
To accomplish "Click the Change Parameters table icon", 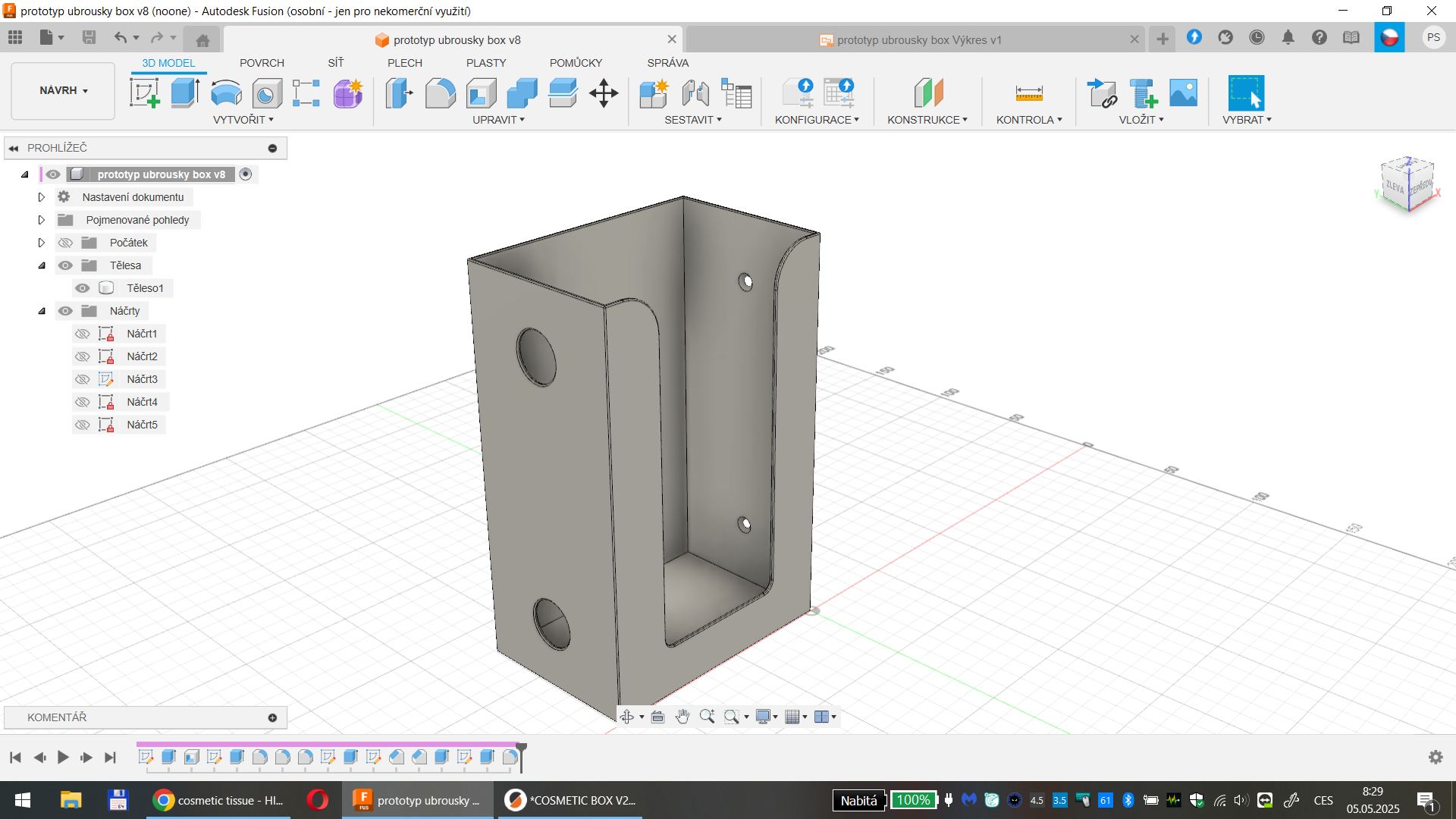I will point(736,93).
